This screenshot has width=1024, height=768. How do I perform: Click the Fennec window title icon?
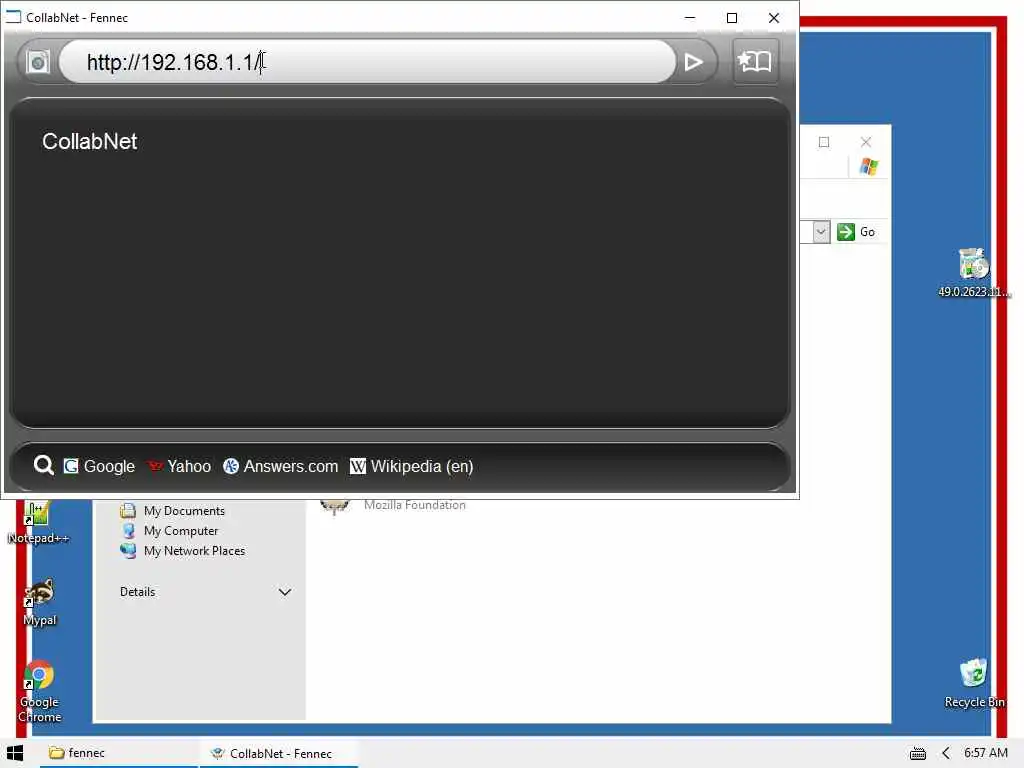[x=13, y=17]
